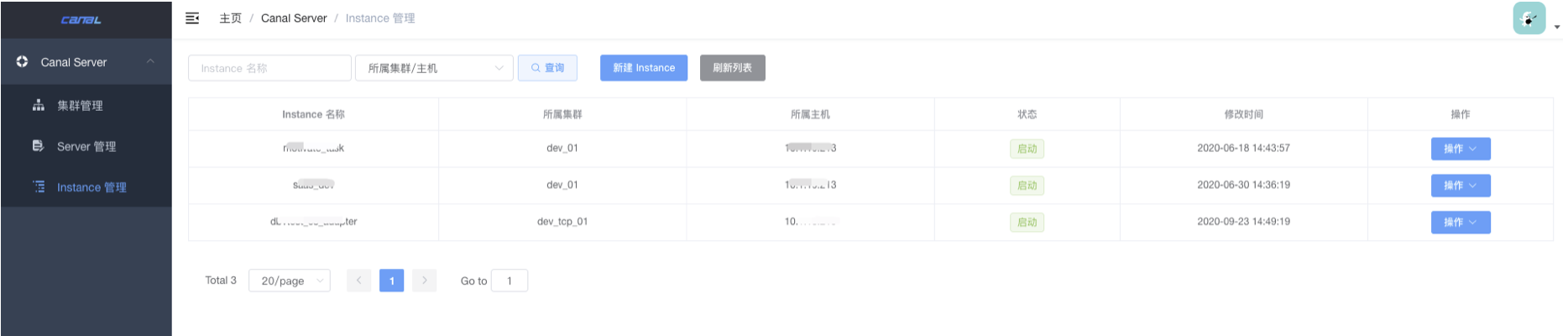Click the 查询 search button
Image resolution: width=1568 pixels, height=336 pixels.
[547, 68]
